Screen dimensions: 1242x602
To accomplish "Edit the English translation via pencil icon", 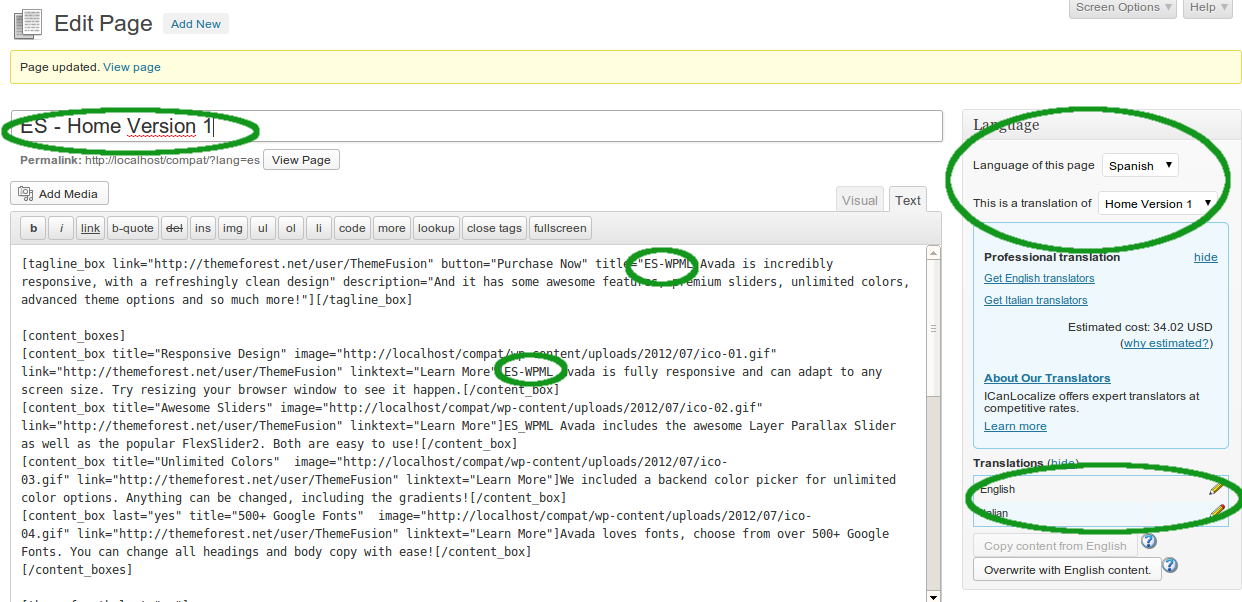I will tap(1215, 489).
